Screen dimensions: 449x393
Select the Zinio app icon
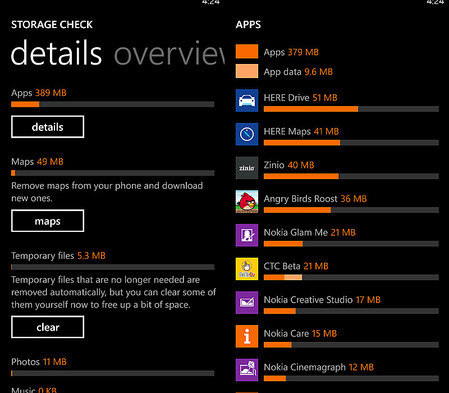coord(247,168)
